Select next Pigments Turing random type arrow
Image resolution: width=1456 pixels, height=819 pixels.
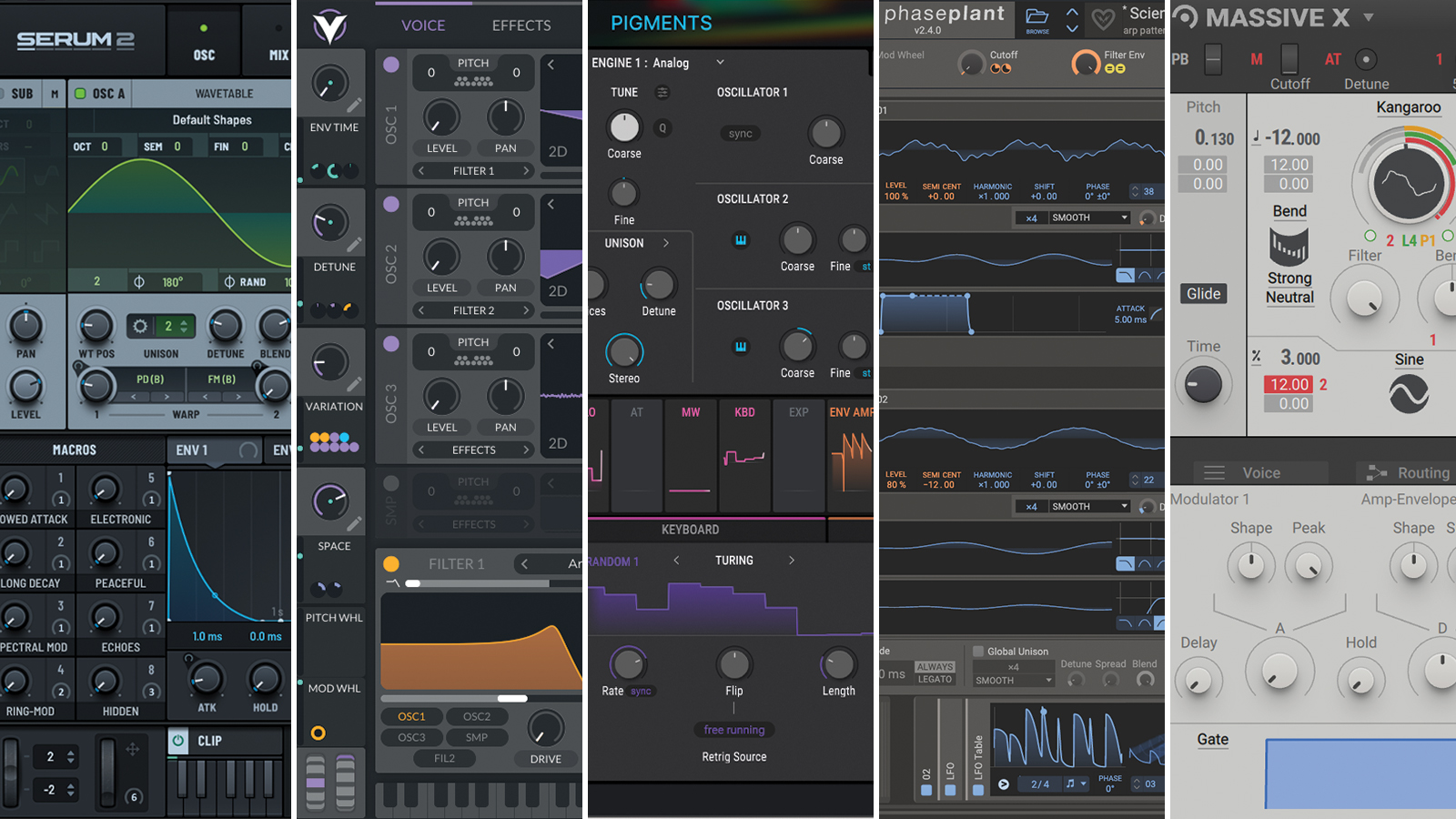792,561
